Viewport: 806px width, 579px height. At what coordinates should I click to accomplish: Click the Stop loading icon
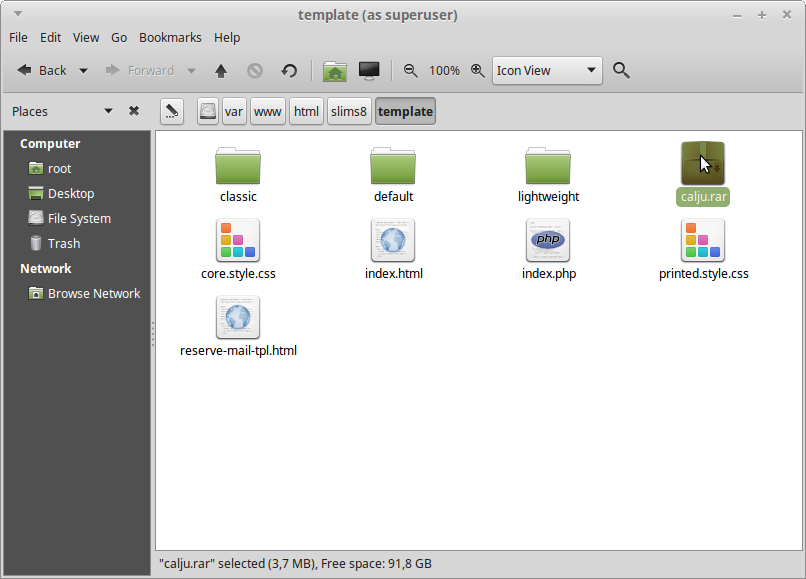tap(255, 70)
